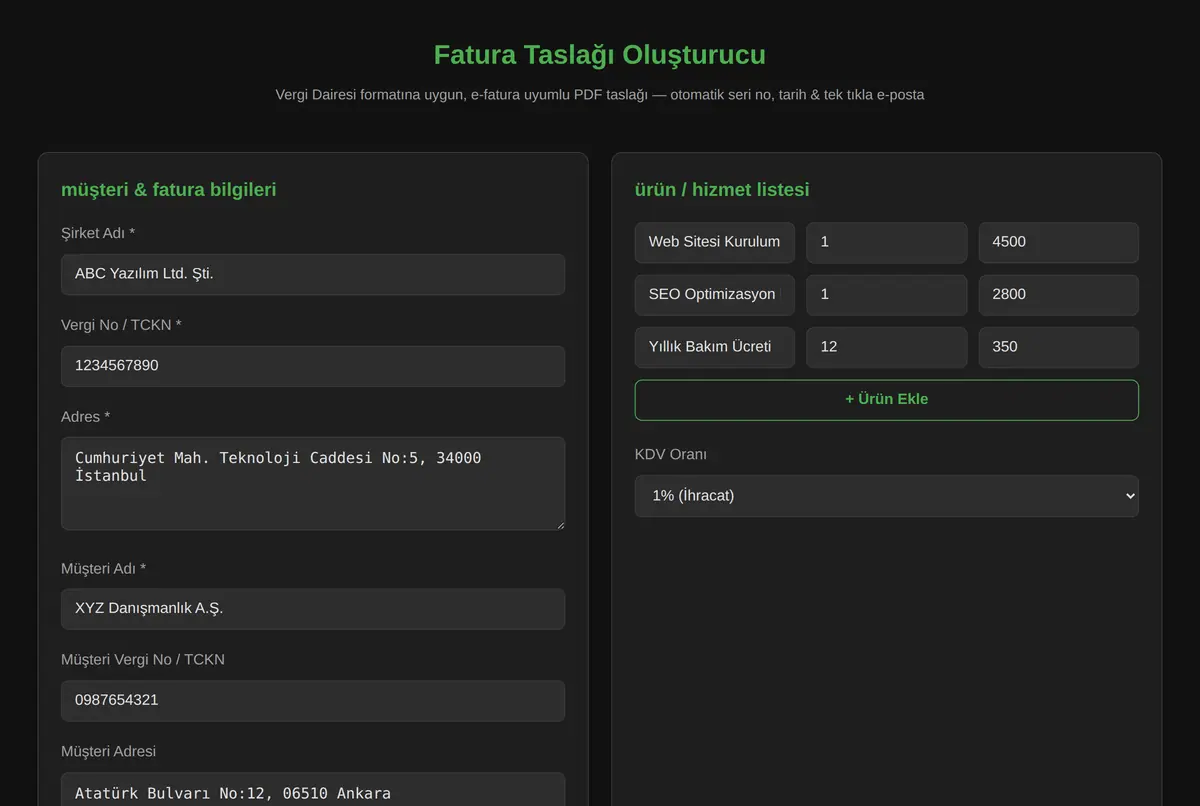Focus the Müşteri Adresi textarea Atatürk Bulvarı
1200x806 pixels.
pos(313,789)
